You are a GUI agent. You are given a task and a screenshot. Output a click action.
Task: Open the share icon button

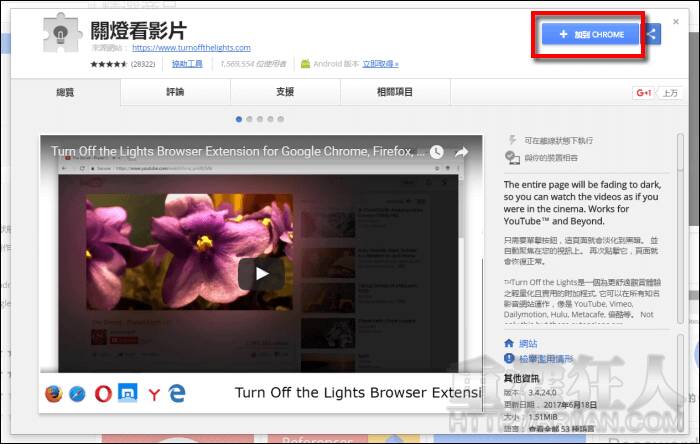(x=652, y=34)
